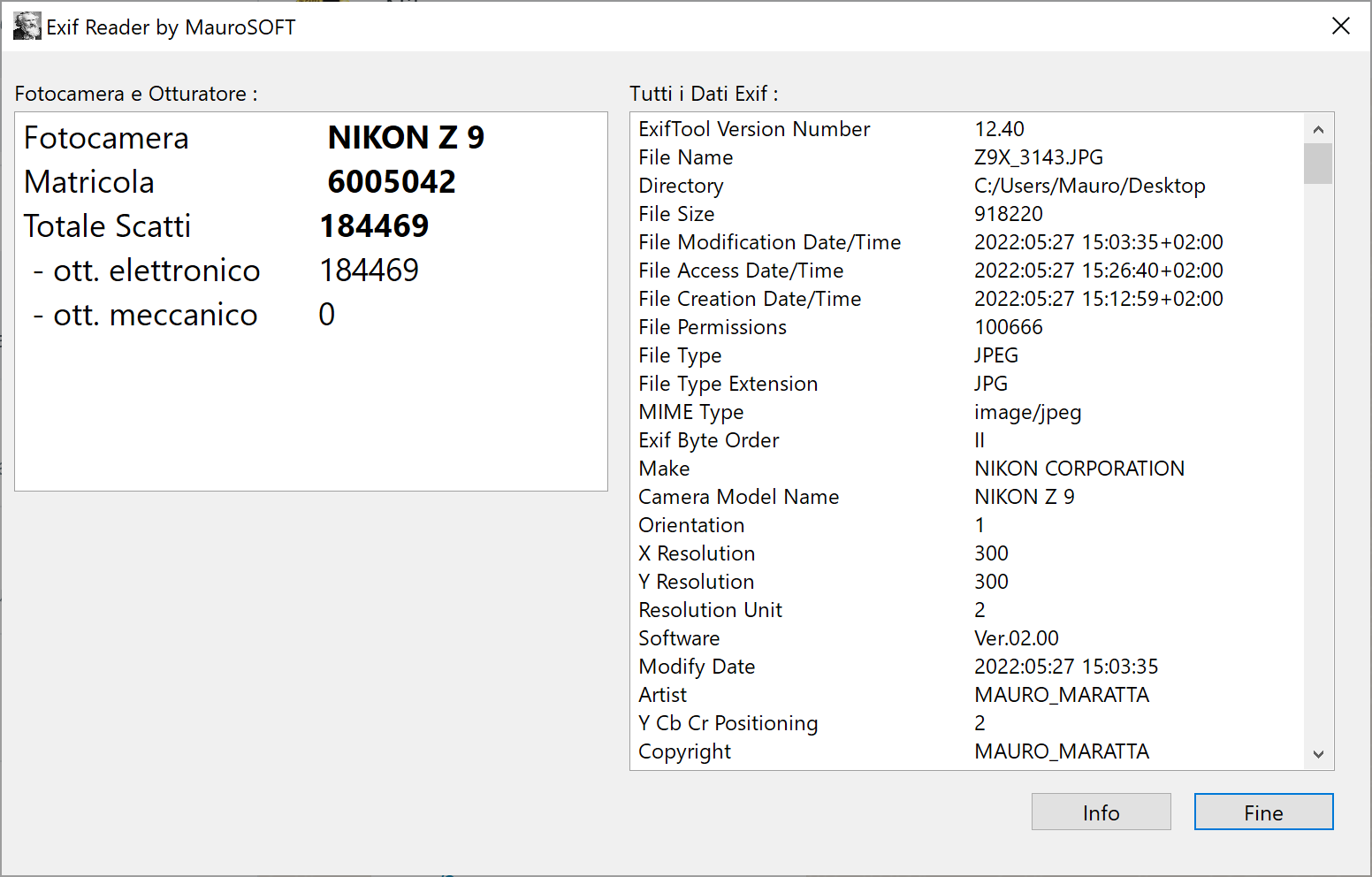The image size is (1372, 877).
Task: Select the Resolution Unit row
Action: pyautogui.click(x=967, y=610)
